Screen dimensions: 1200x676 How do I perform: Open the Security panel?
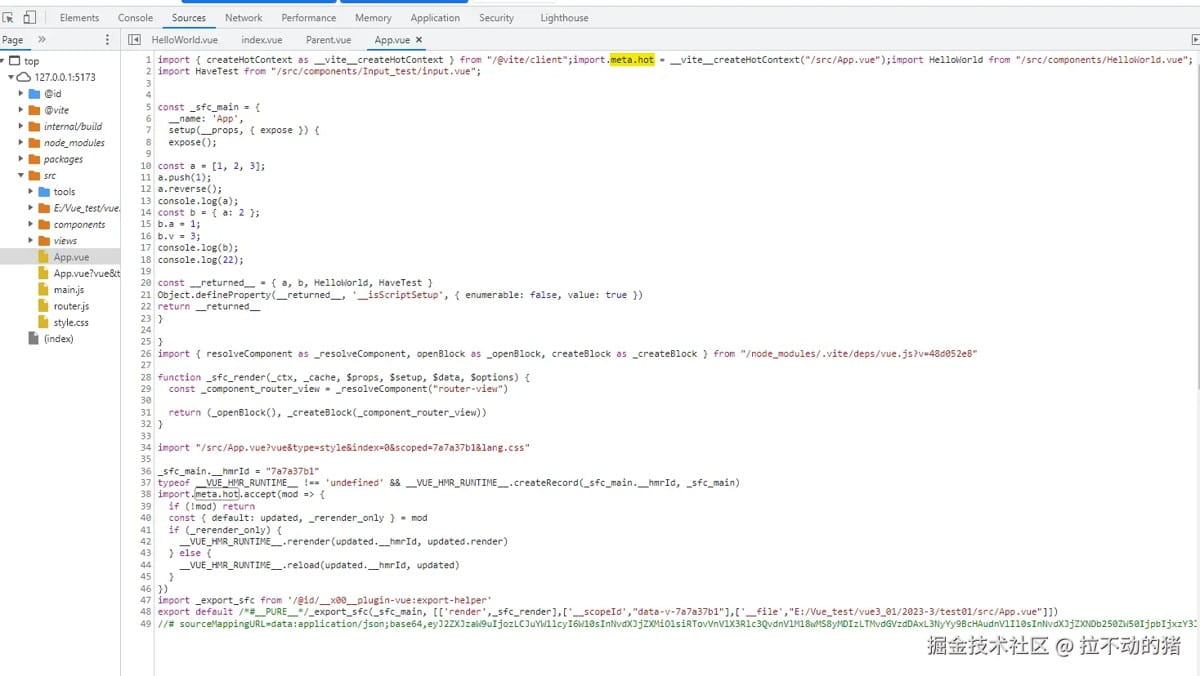pyautogui.click(x=496, y=17)
